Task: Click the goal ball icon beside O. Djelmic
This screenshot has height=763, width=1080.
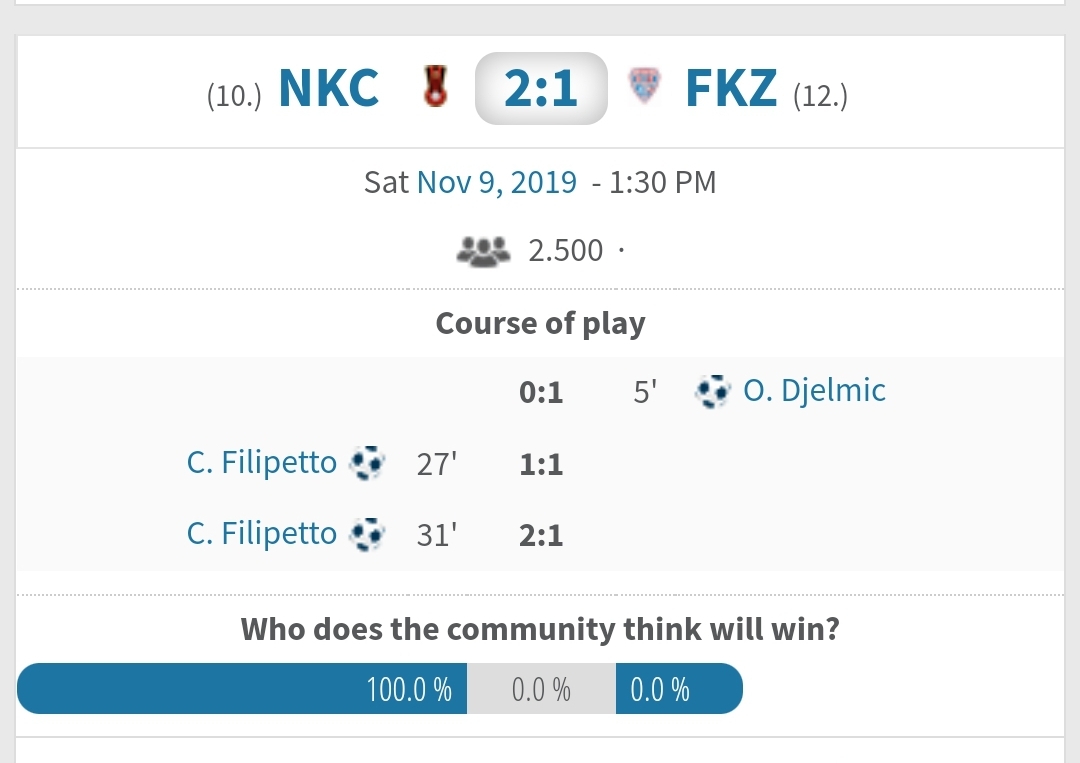Action: [x=712, y=391]
